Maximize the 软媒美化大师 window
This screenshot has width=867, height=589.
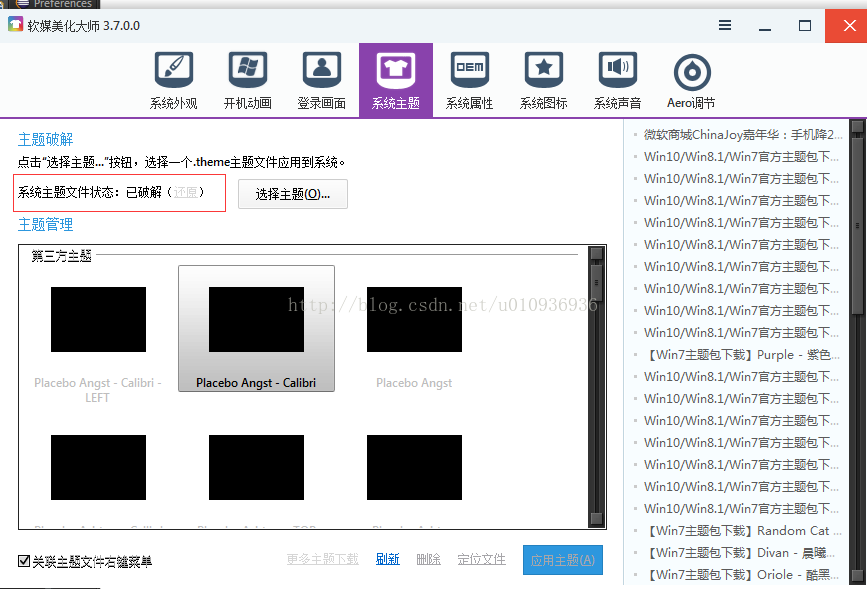805,25
